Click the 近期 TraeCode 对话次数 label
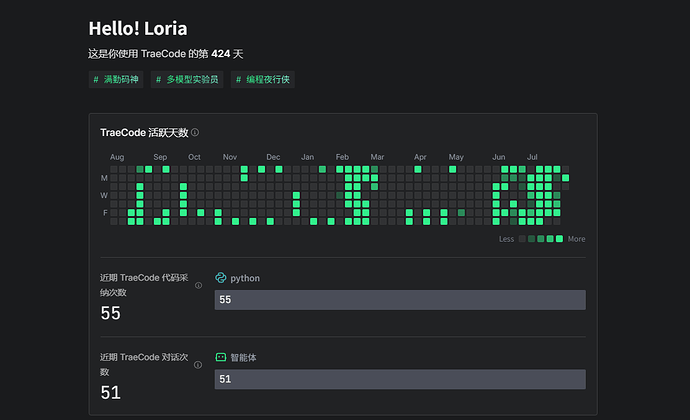 click(144, 364)
